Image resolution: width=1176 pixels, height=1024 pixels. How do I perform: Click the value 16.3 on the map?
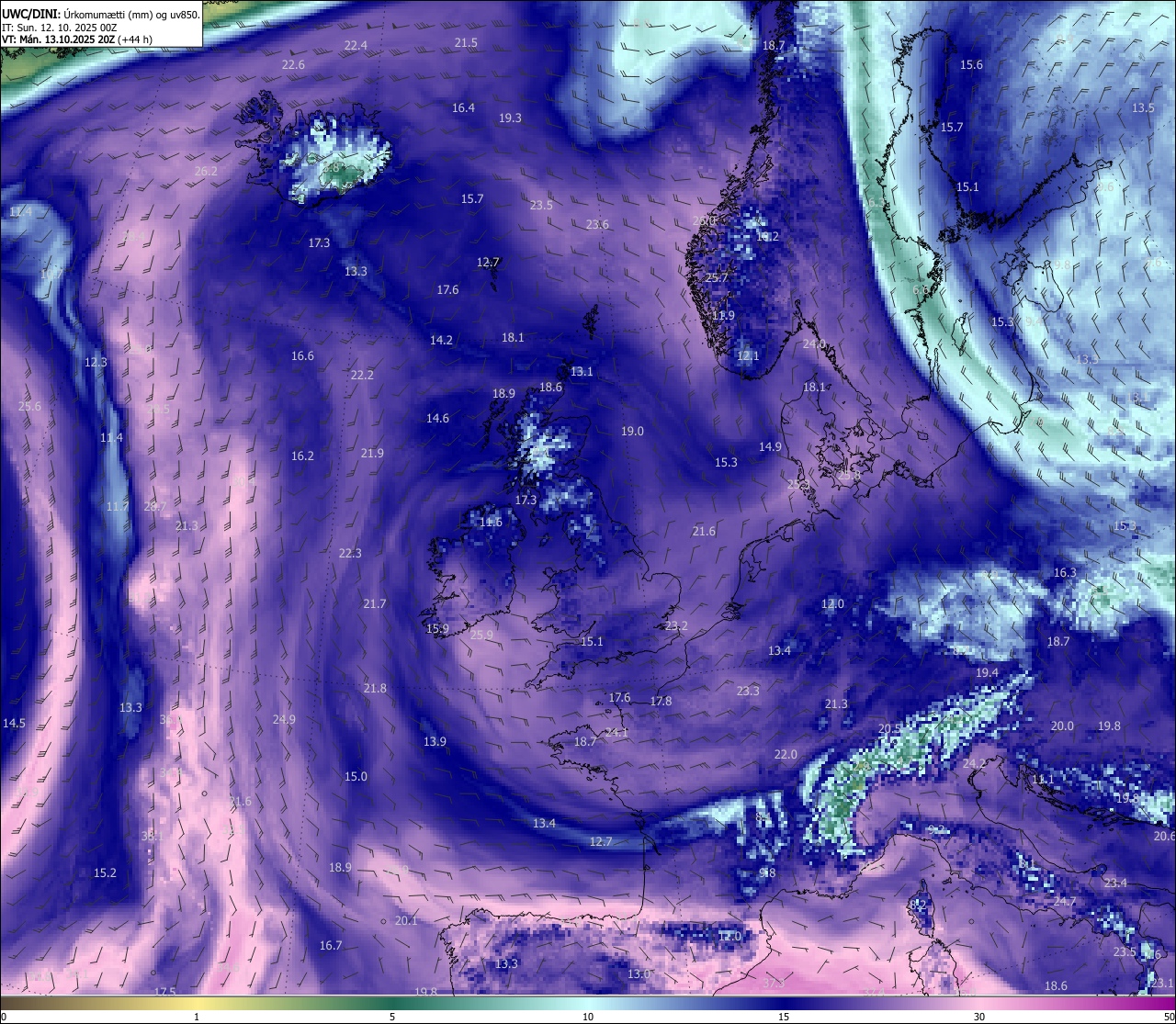click(1065, 572)
